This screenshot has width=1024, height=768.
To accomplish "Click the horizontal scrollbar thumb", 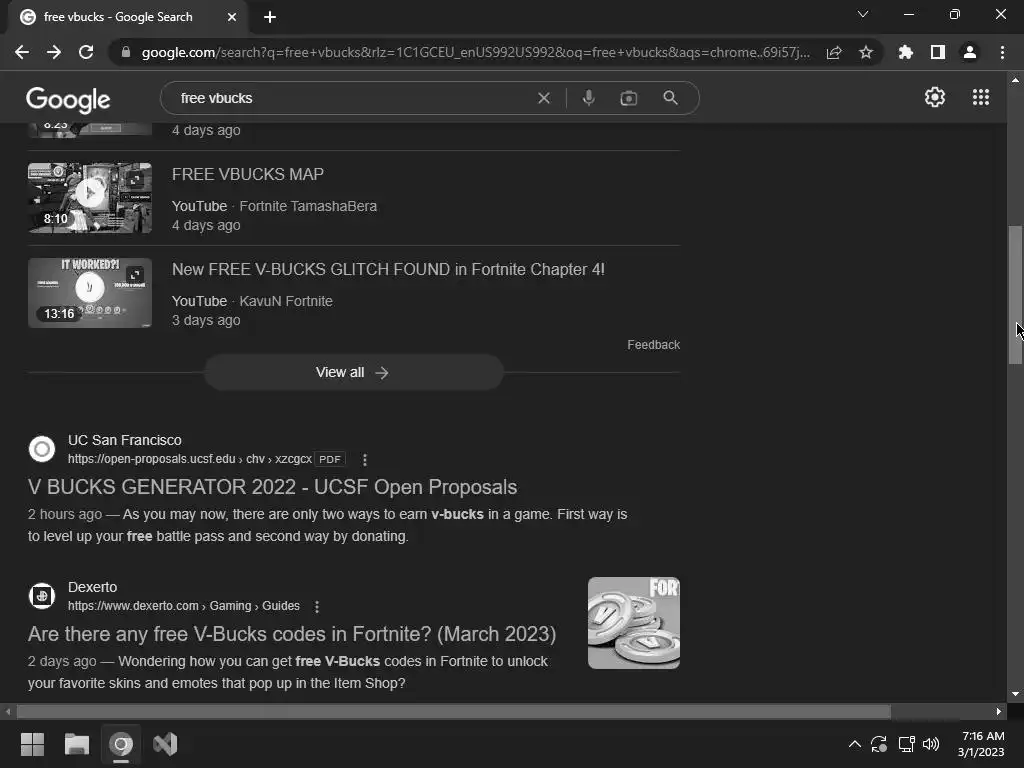I will coord(453,711).
